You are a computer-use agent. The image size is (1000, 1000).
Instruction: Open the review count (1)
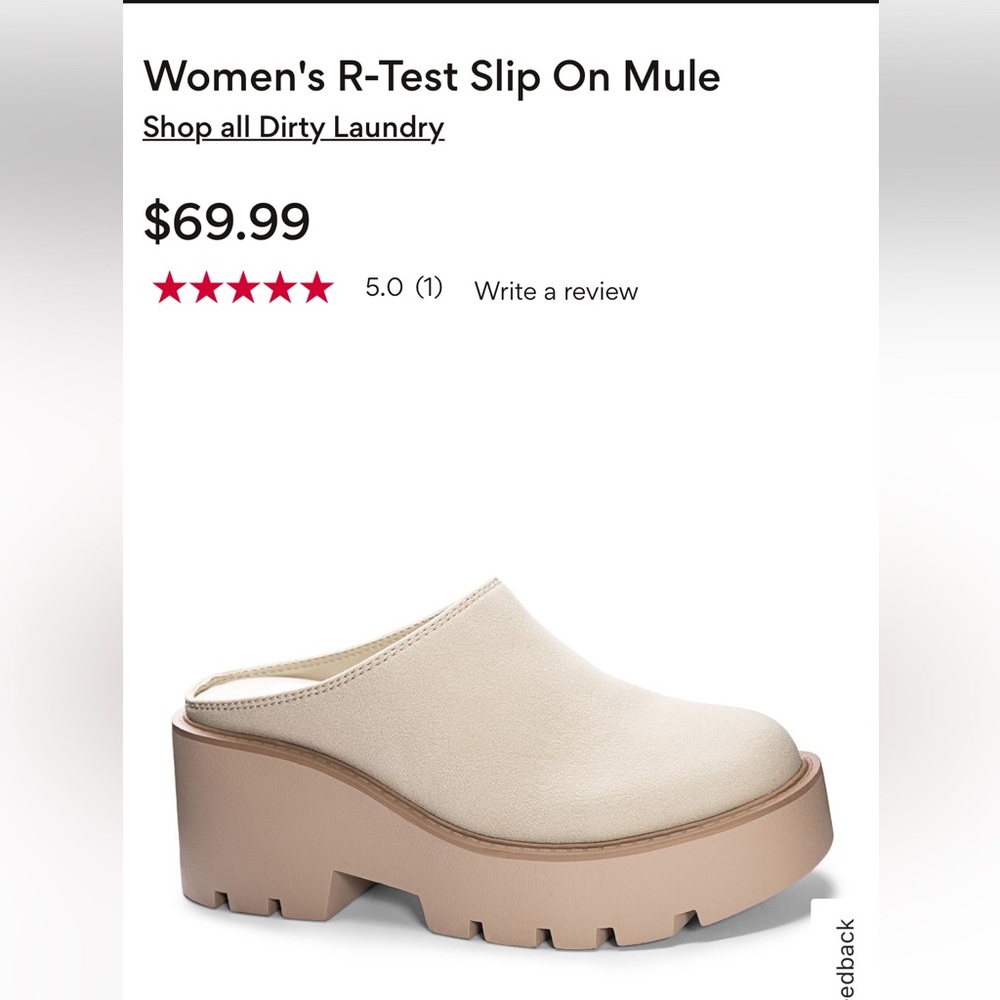click(431, 290)
